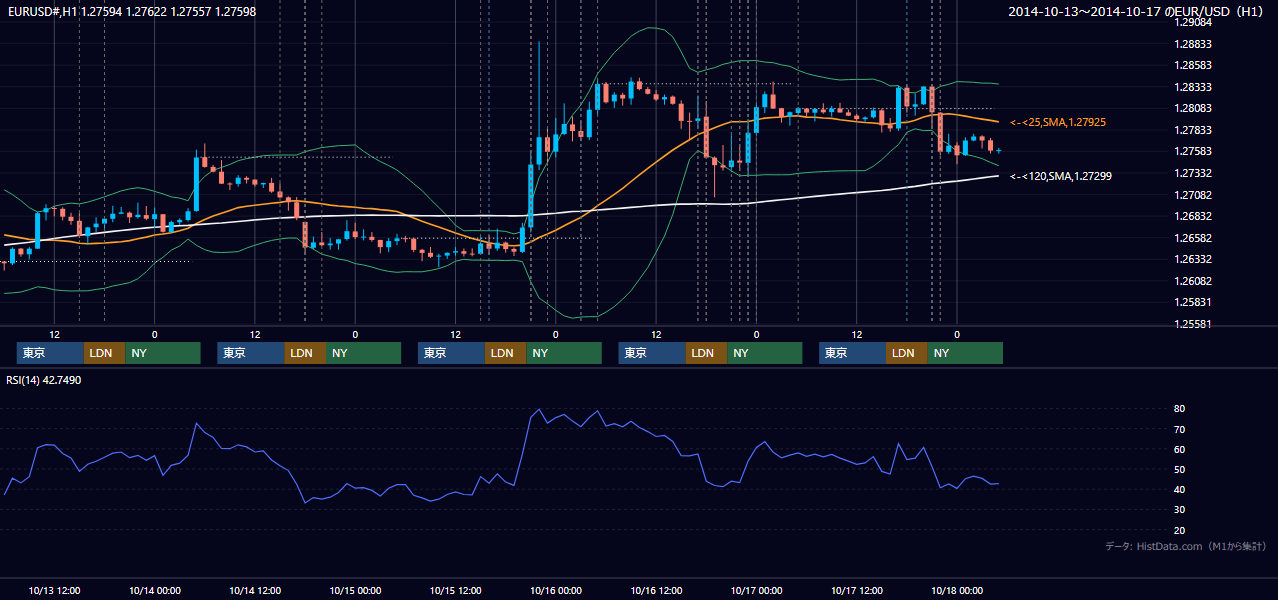Click the leftmost LDN session block
1278x600 pixels.
click(104, 353)
